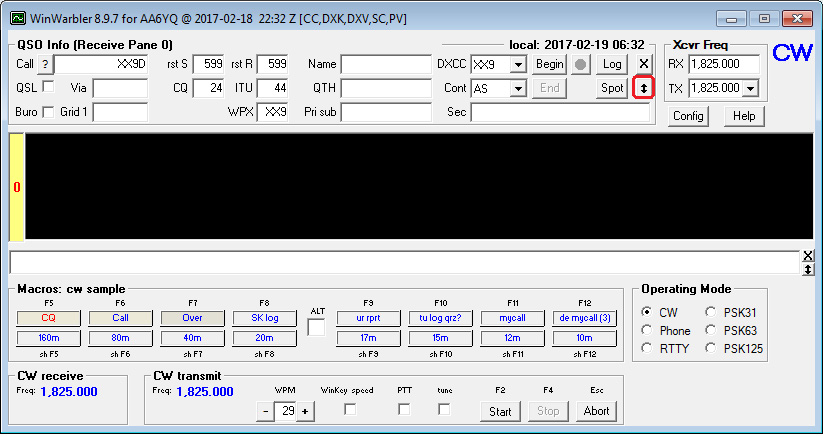Increase WPM with the plus button

click(305, 411)
